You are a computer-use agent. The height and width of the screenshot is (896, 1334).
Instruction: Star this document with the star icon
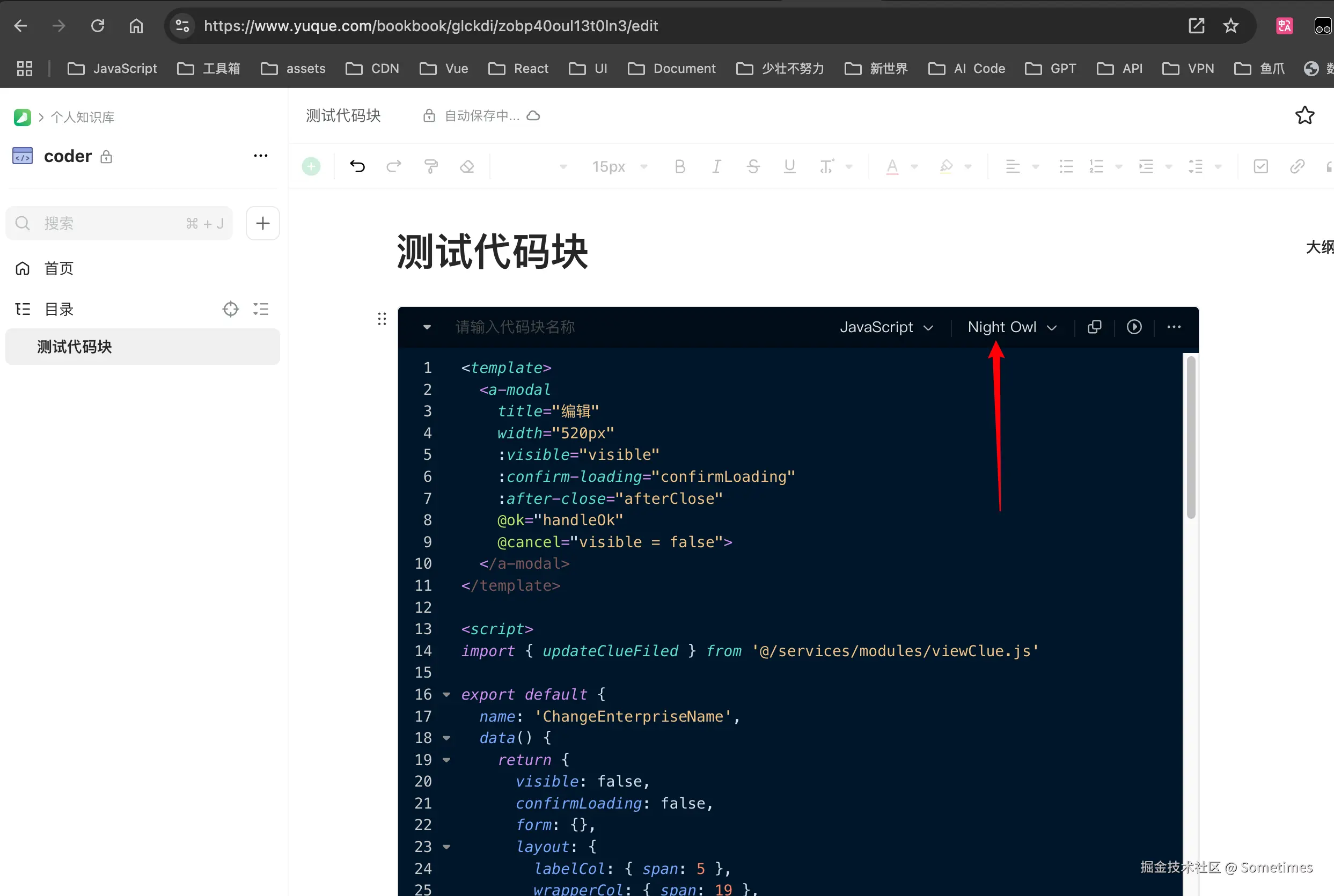click(x=1305, y=115)
